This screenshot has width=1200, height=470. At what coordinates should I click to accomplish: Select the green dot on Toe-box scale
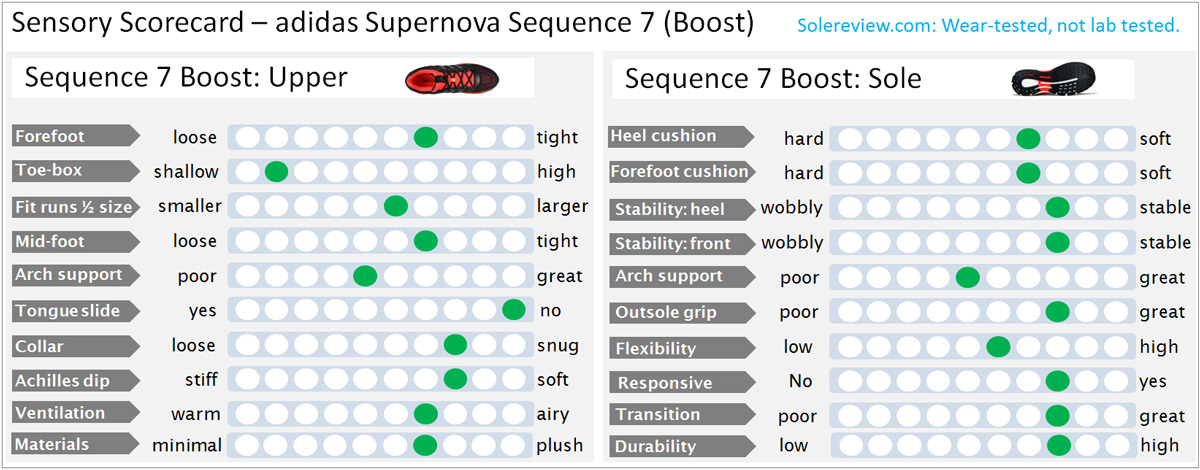click(x=277, y=171)
